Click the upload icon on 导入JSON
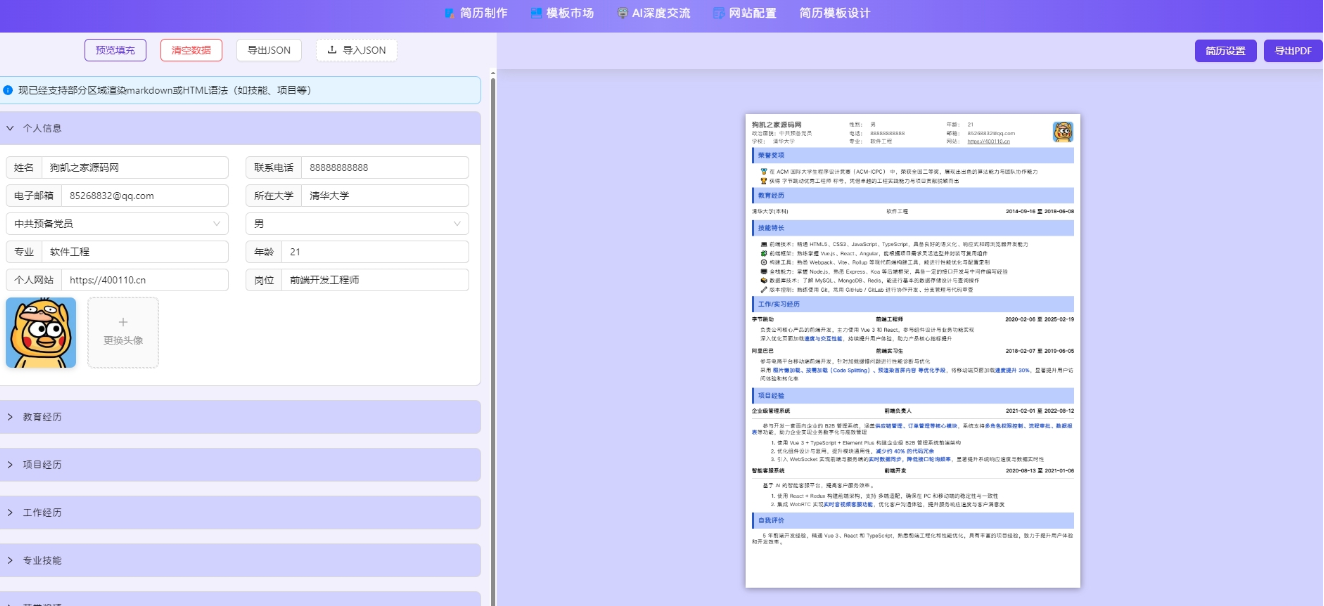1324x606 pixels. 332,50
